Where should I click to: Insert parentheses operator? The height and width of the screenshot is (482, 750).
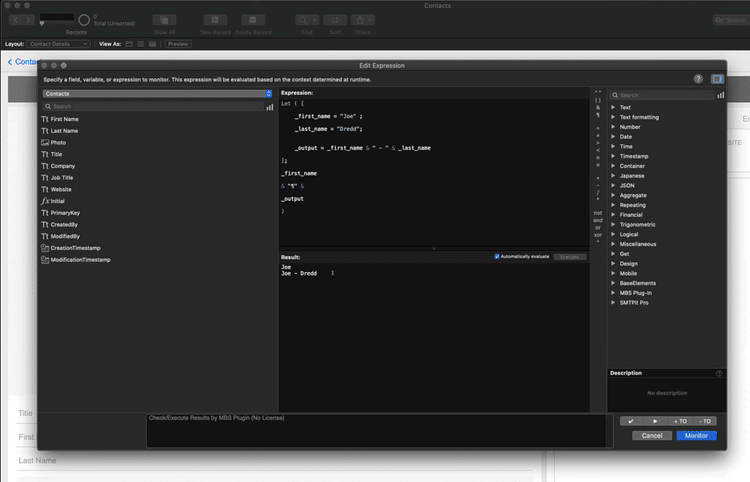[x=598, y=100]
